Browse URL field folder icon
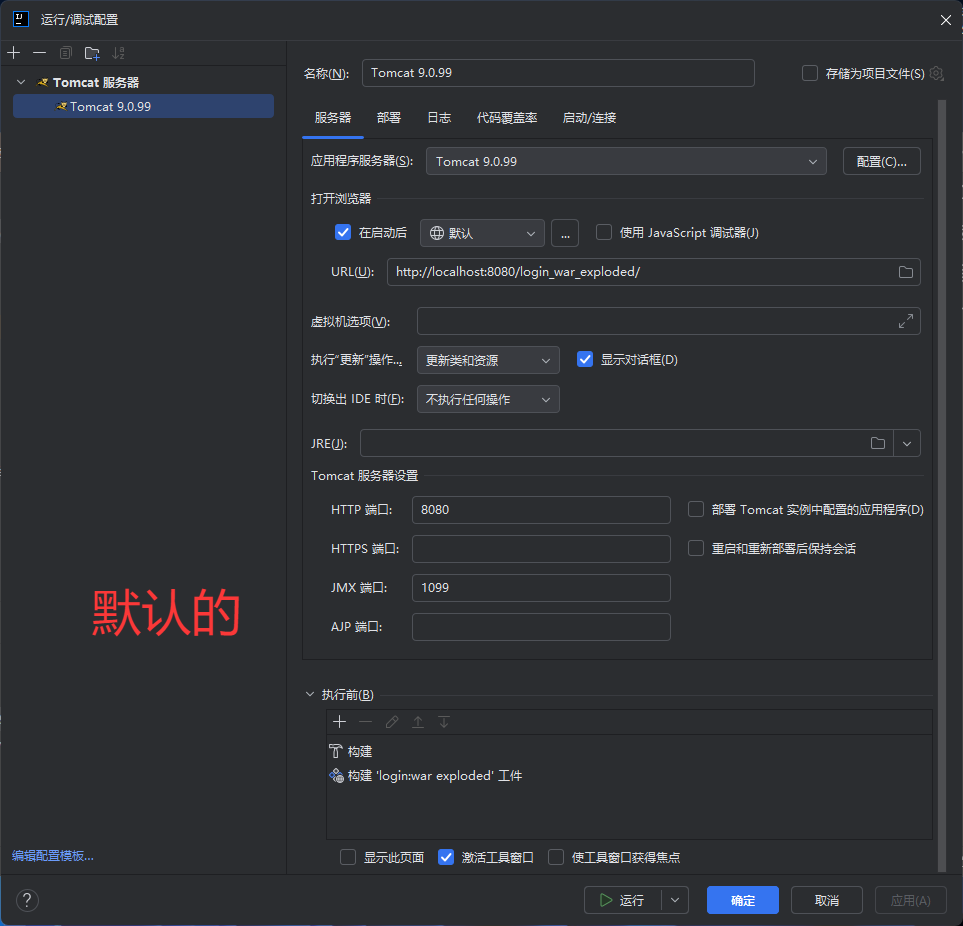Screen dimensions: 963x926 [x=906, y=272]
